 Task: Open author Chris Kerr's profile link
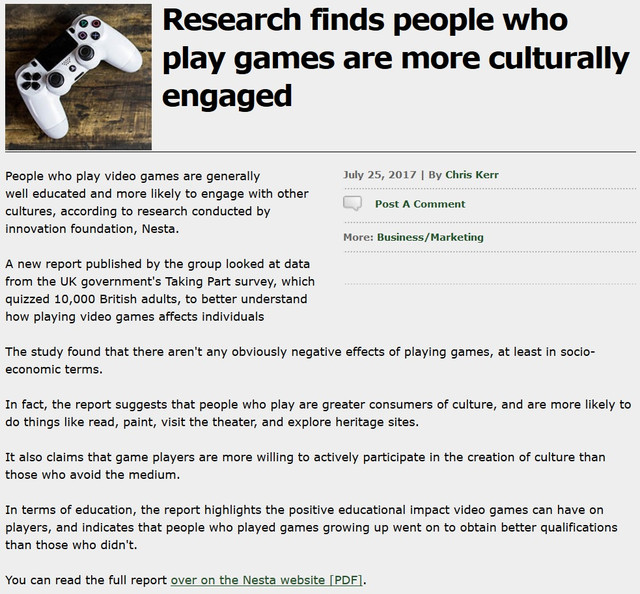click(472, 175)
